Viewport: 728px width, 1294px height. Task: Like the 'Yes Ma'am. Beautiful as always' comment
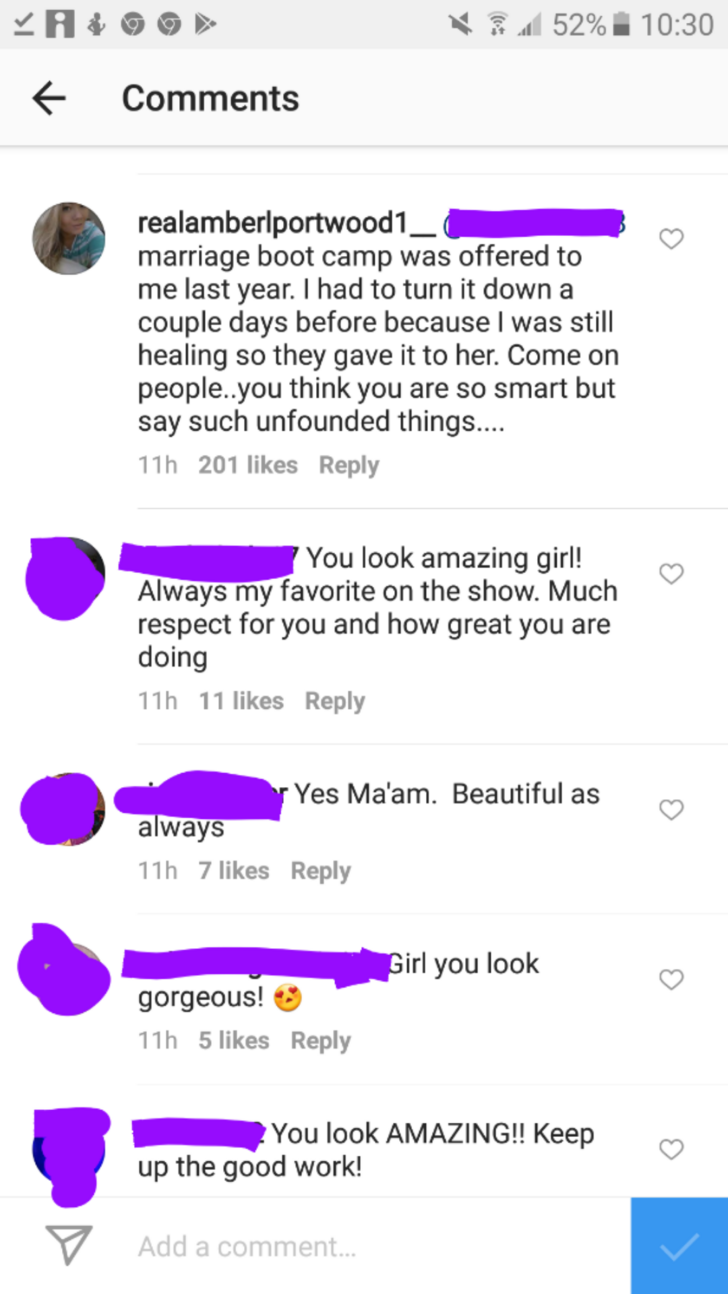[x=671, y=810]
